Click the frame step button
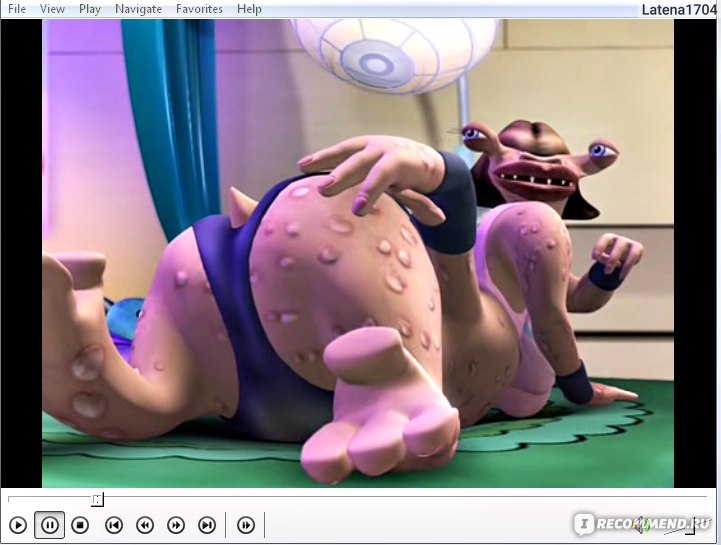The height and width of the screenshot is (545, 721). [x=246, y=525]
